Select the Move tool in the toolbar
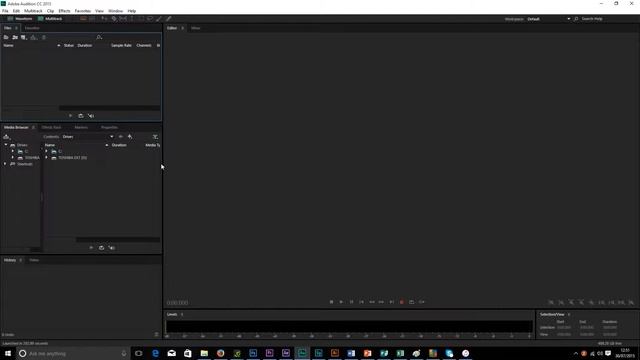Image resolution: width=640 pixels, height=360 pixels. (104, 19)
